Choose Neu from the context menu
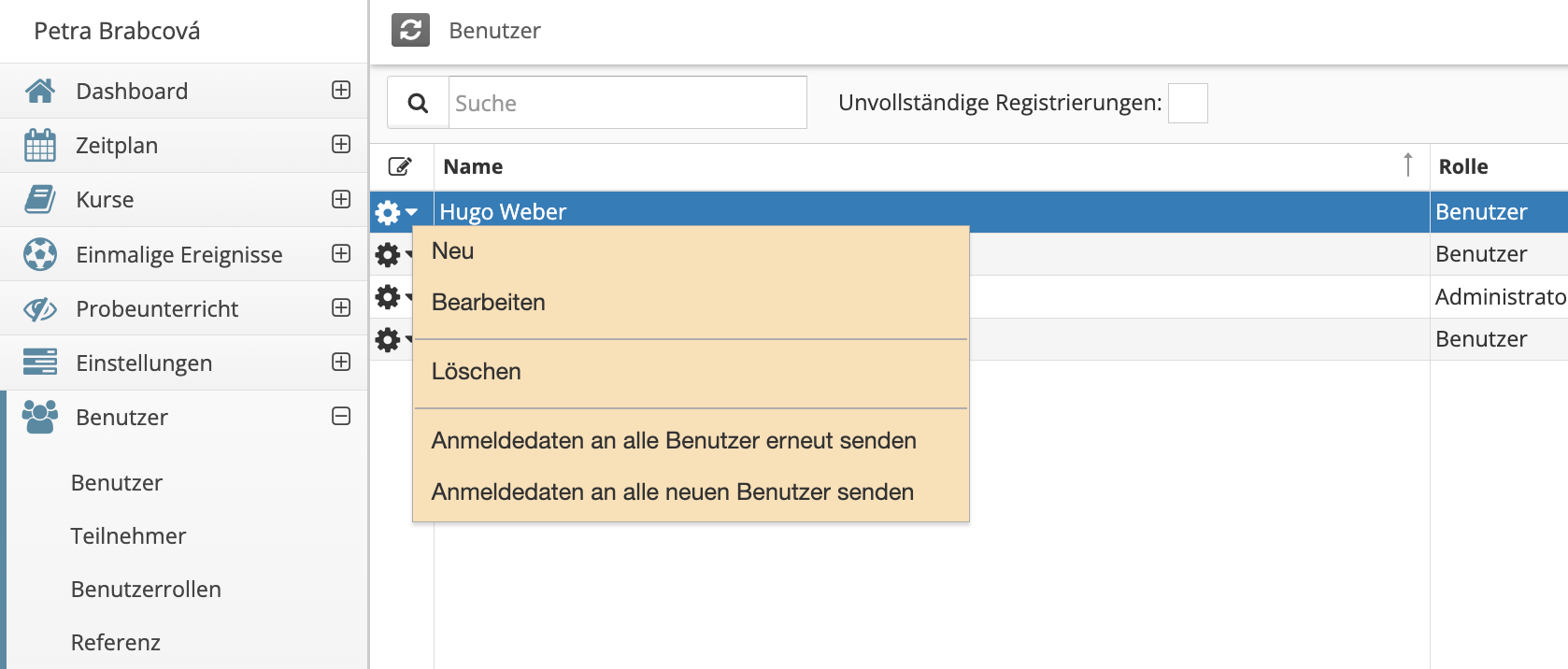Screen dimensions: 1568x669 (691, 251)
